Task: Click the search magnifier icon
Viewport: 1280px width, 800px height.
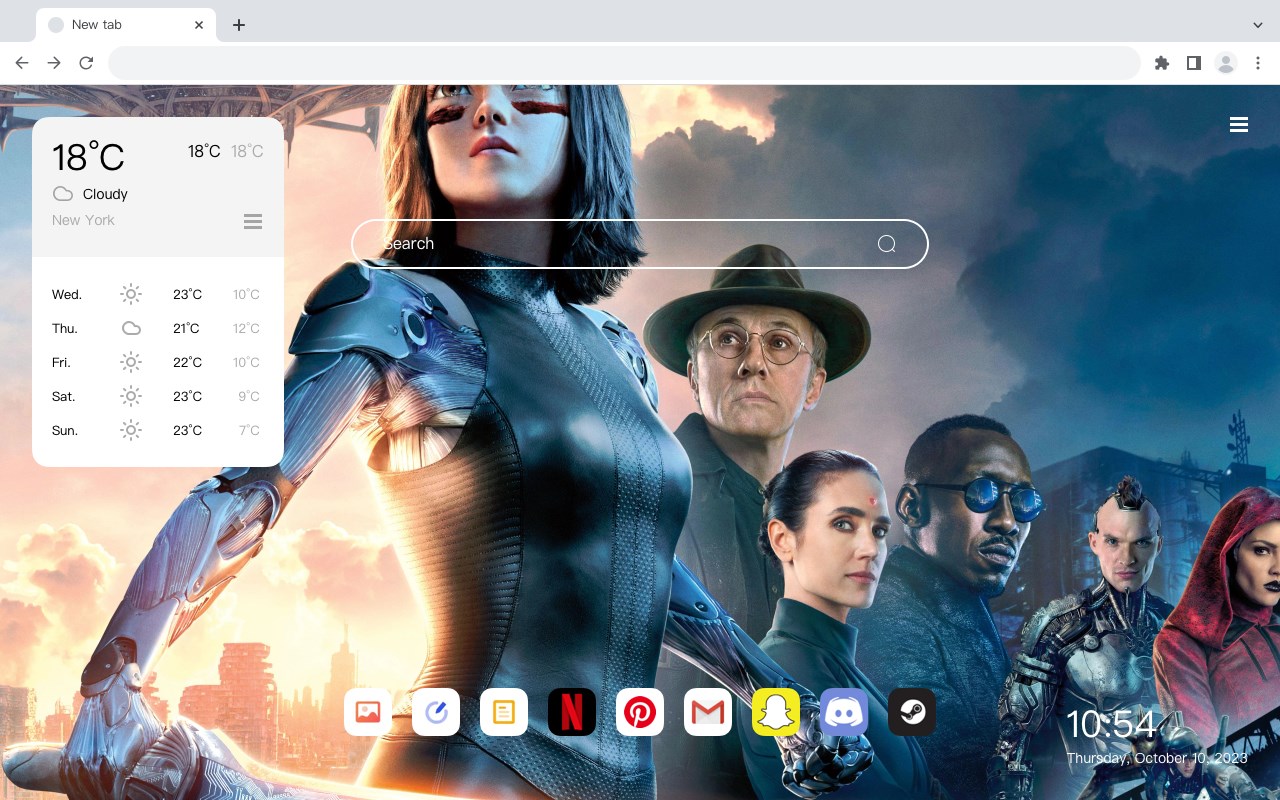Action: point(886,244)
